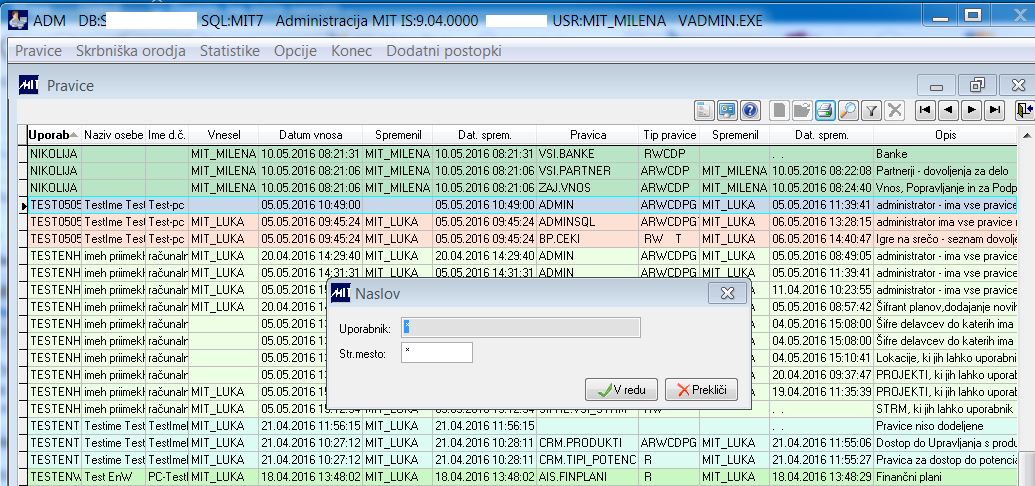1035x486 pixels.
Task: Open Dodatni postopki menu
Action: click(x=444, y=51)
